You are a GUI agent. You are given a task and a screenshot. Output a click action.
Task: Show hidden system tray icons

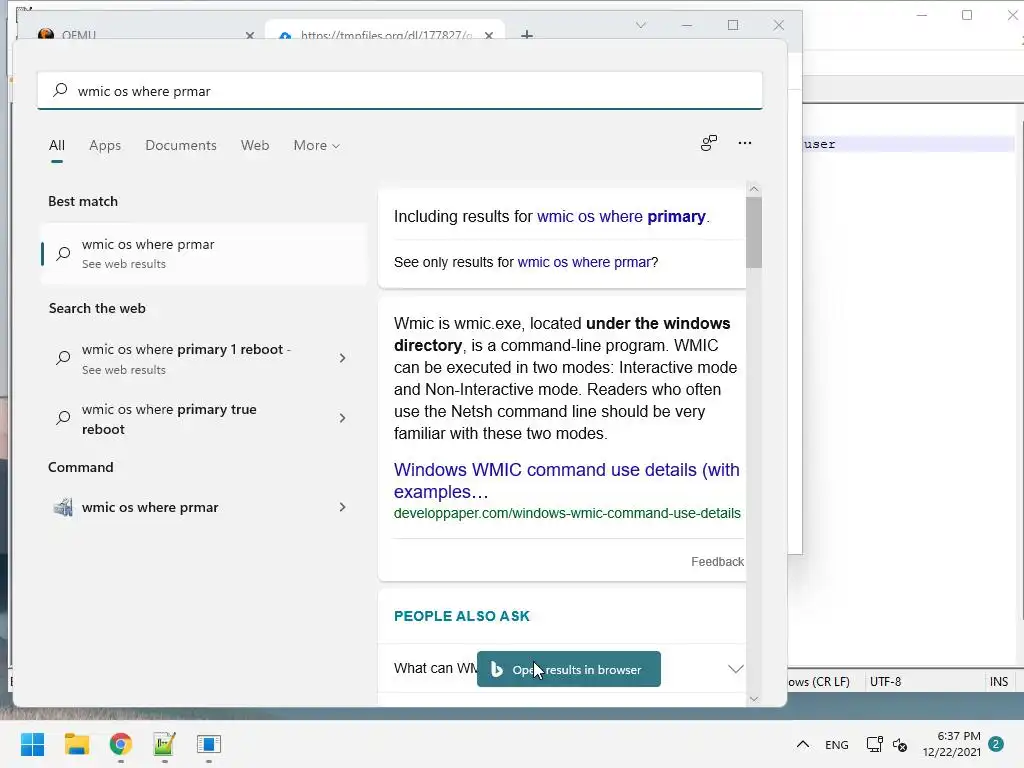coord(803,744)
